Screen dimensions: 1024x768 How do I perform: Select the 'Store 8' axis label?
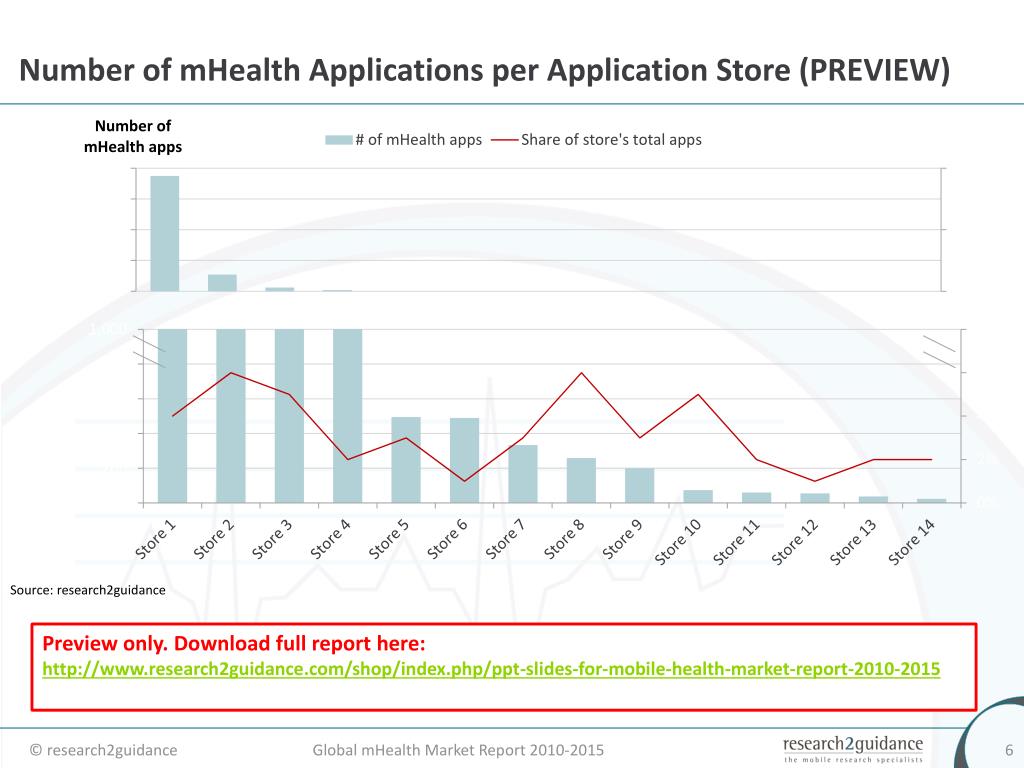[564, 539]
